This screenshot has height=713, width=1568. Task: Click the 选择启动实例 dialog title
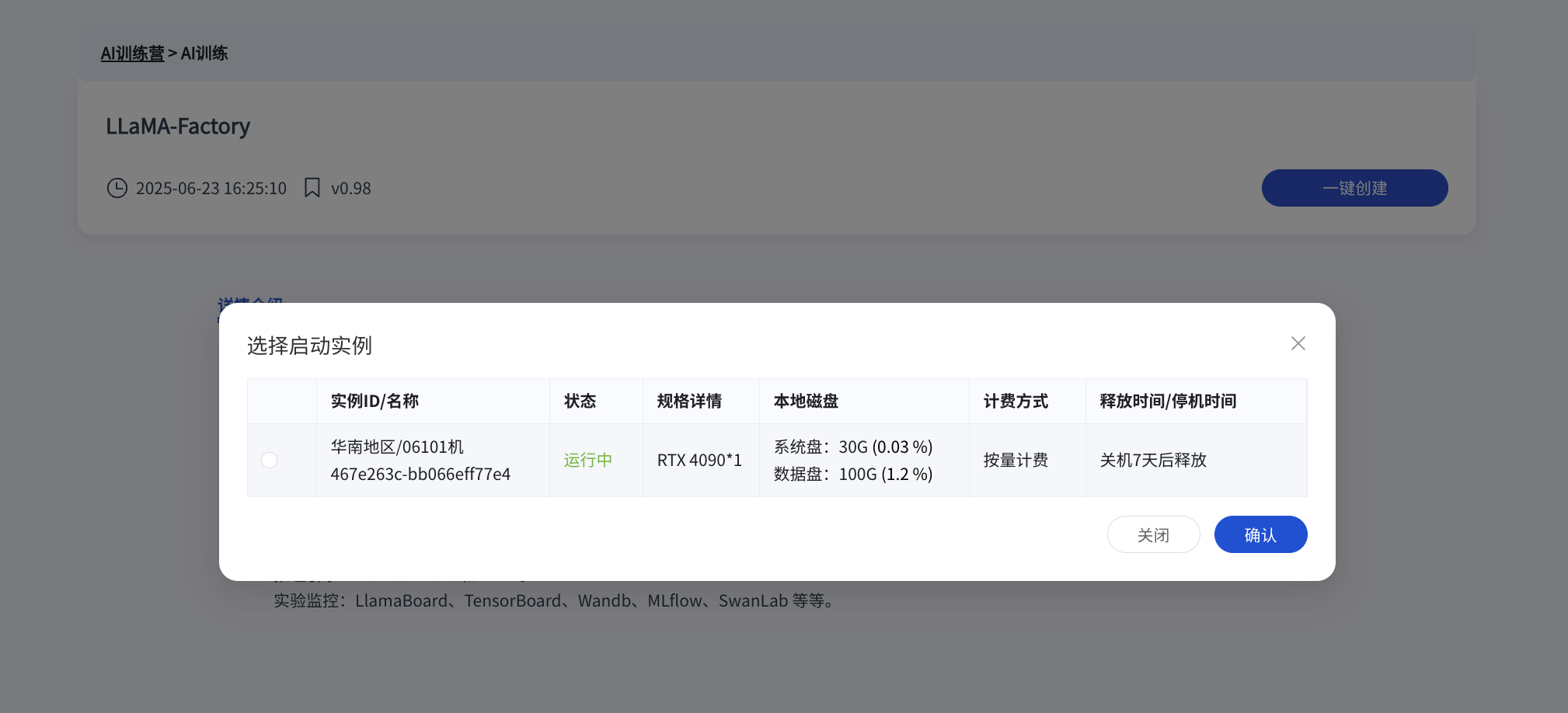pos(309,345)
